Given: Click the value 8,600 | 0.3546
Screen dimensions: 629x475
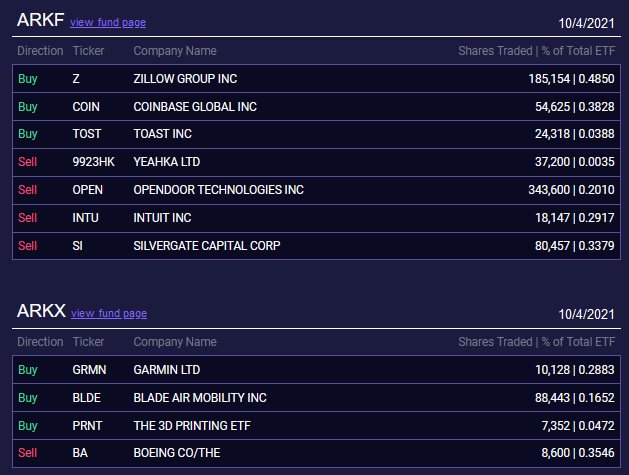Looking at the screenshot, I should pos(578,453).
